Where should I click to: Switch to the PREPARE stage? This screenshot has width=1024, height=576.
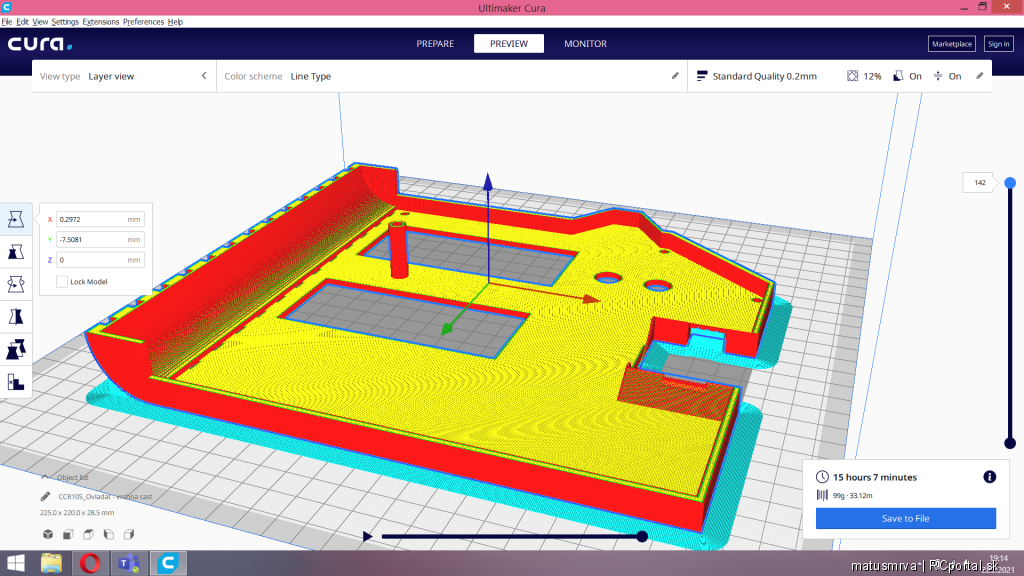point(435,44)
